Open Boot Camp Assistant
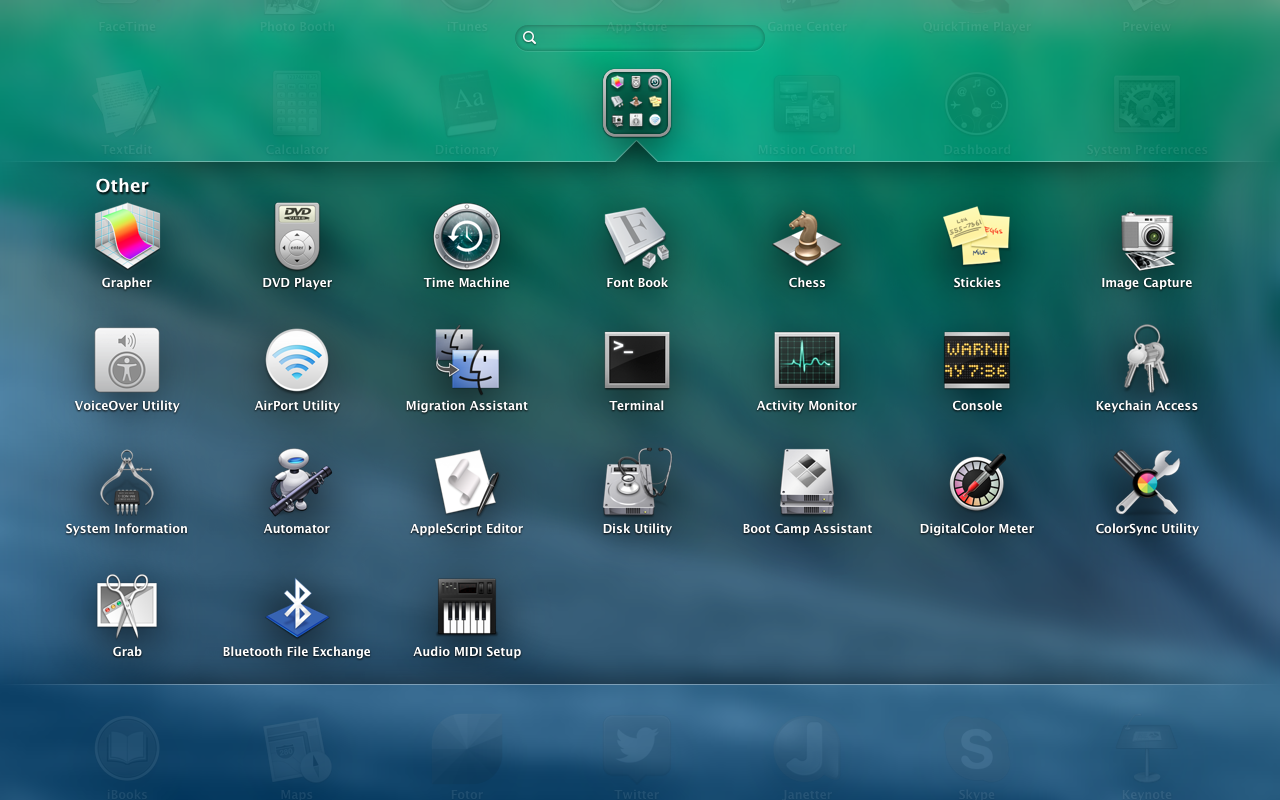The image size is (1280, 800). point(807,482)
